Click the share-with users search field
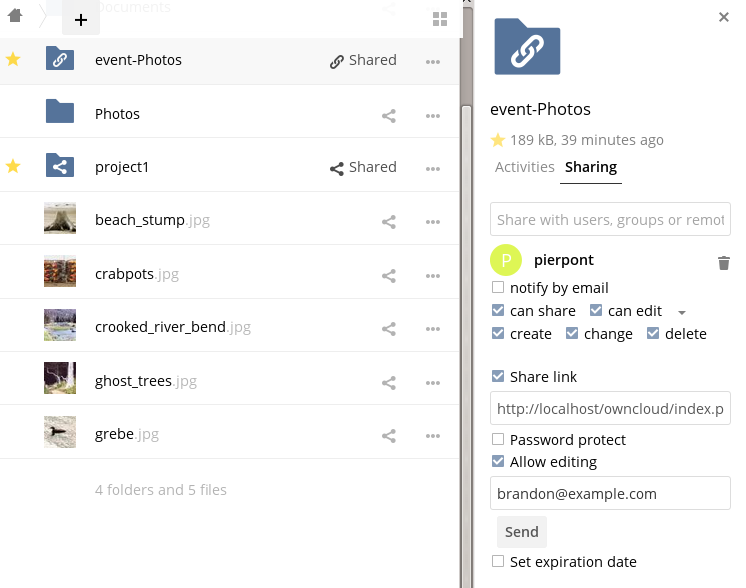This screenshot has height=588, width=746. pos(610,220)
